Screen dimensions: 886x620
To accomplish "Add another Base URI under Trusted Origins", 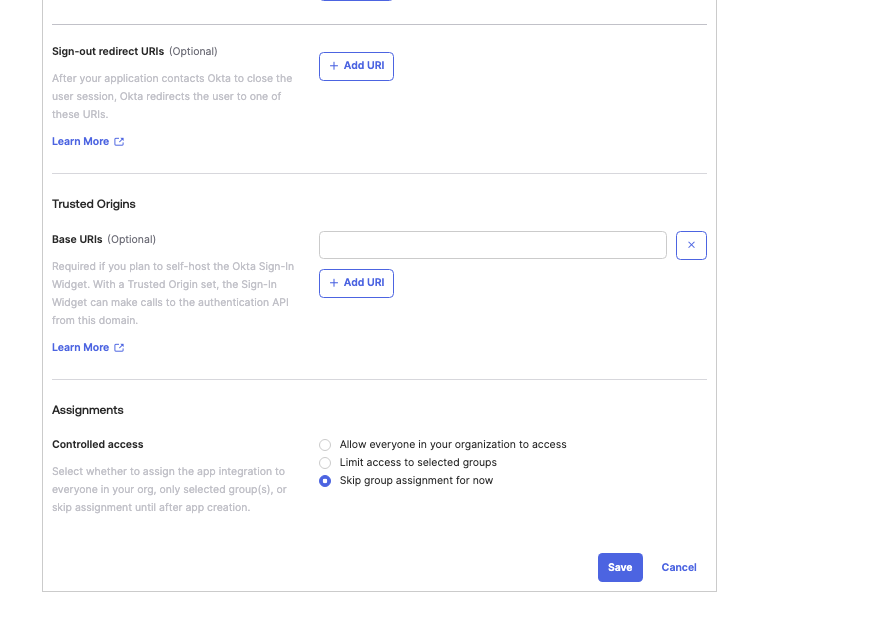I will coord(356,283).
